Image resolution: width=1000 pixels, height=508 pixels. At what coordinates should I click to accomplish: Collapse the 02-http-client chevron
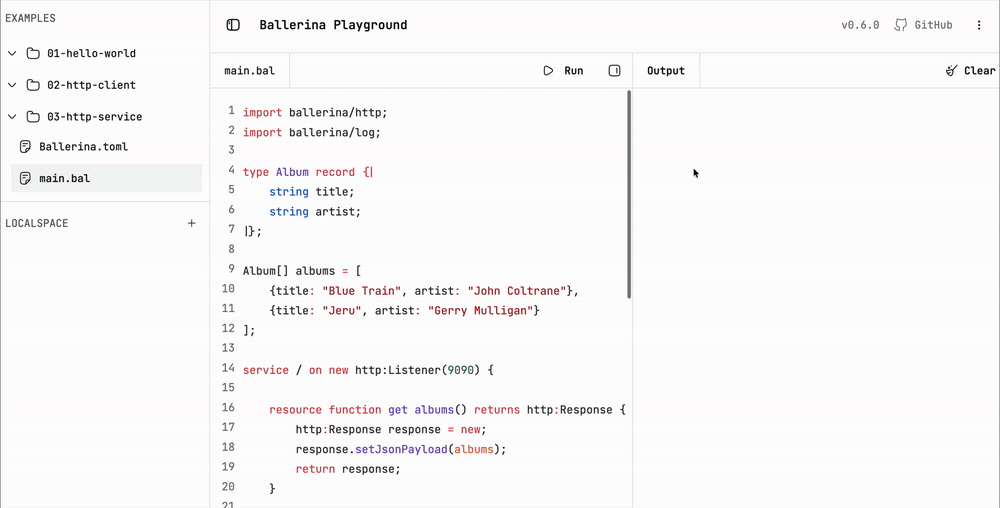pos(11,85)
